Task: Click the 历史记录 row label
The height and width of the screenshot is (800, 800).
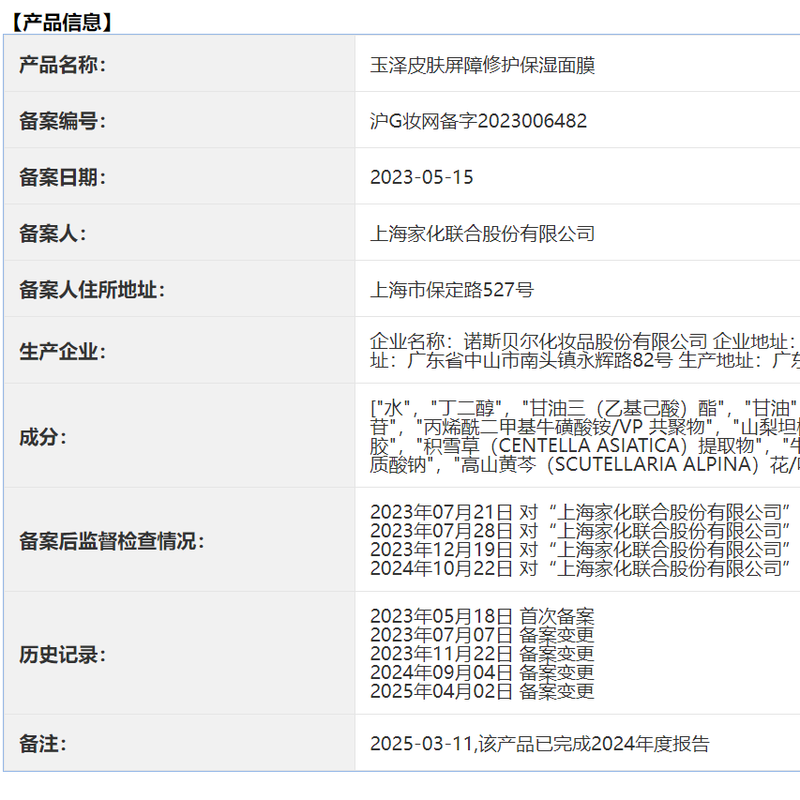Action: [62, 655]
